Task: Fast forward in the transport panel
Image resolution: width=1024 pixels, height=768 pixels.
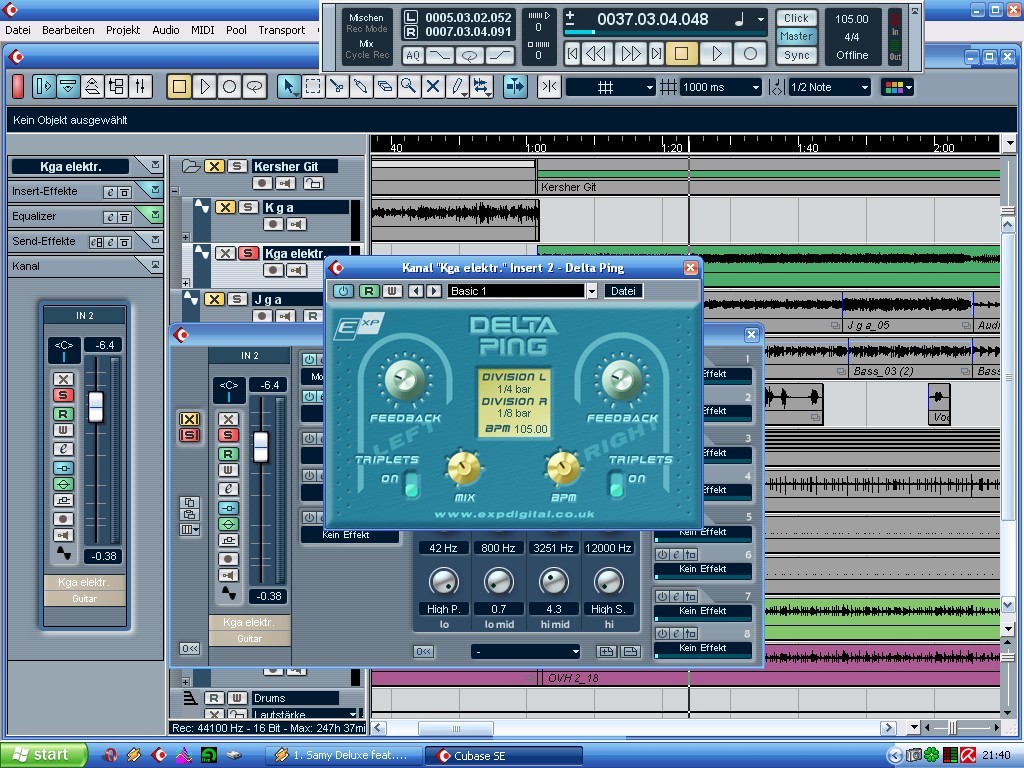Action: tap(630, 54)
